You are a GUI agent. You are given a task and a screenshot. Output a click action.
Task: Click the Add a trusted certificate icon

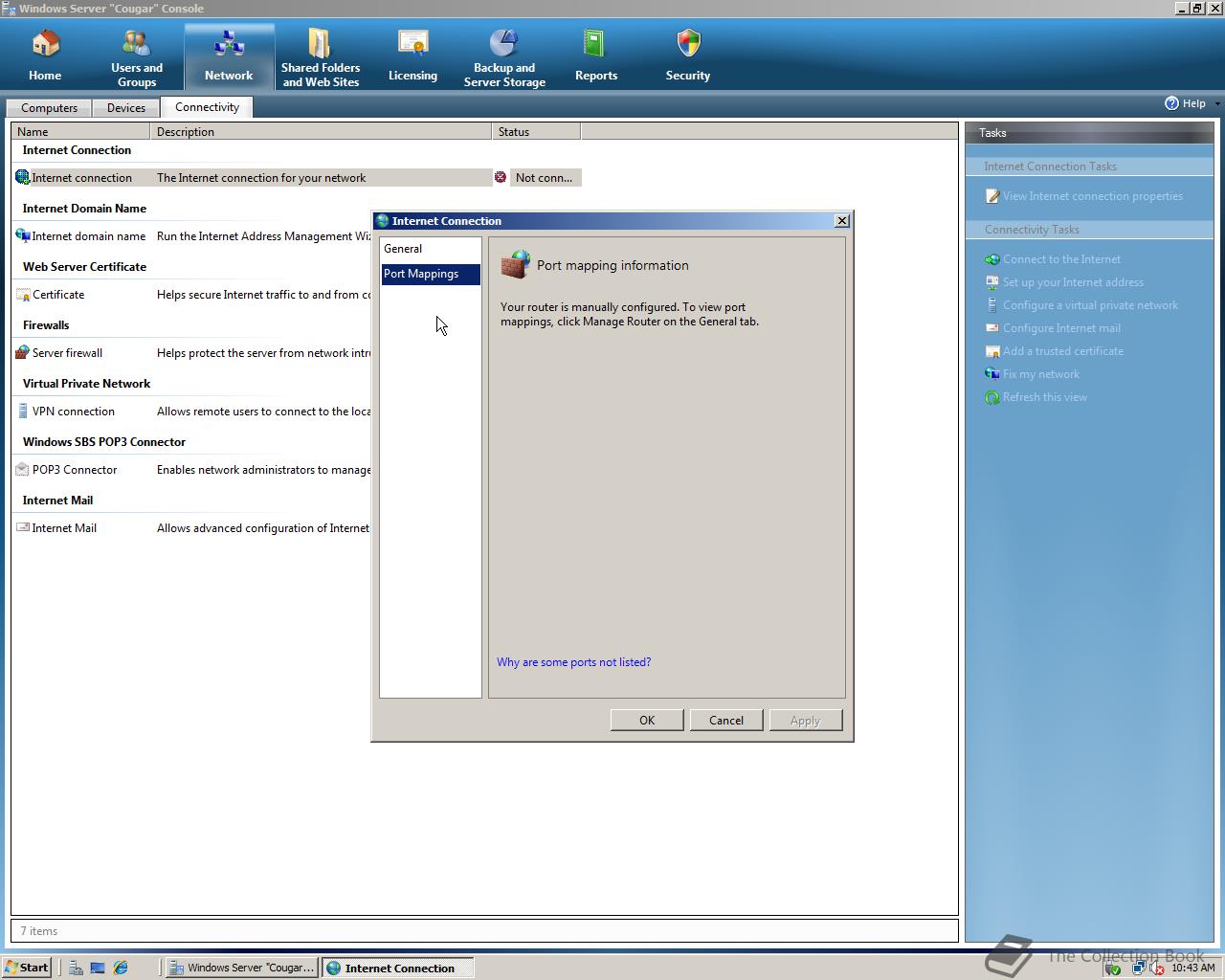pyautogui.click(x=992, y=351)
